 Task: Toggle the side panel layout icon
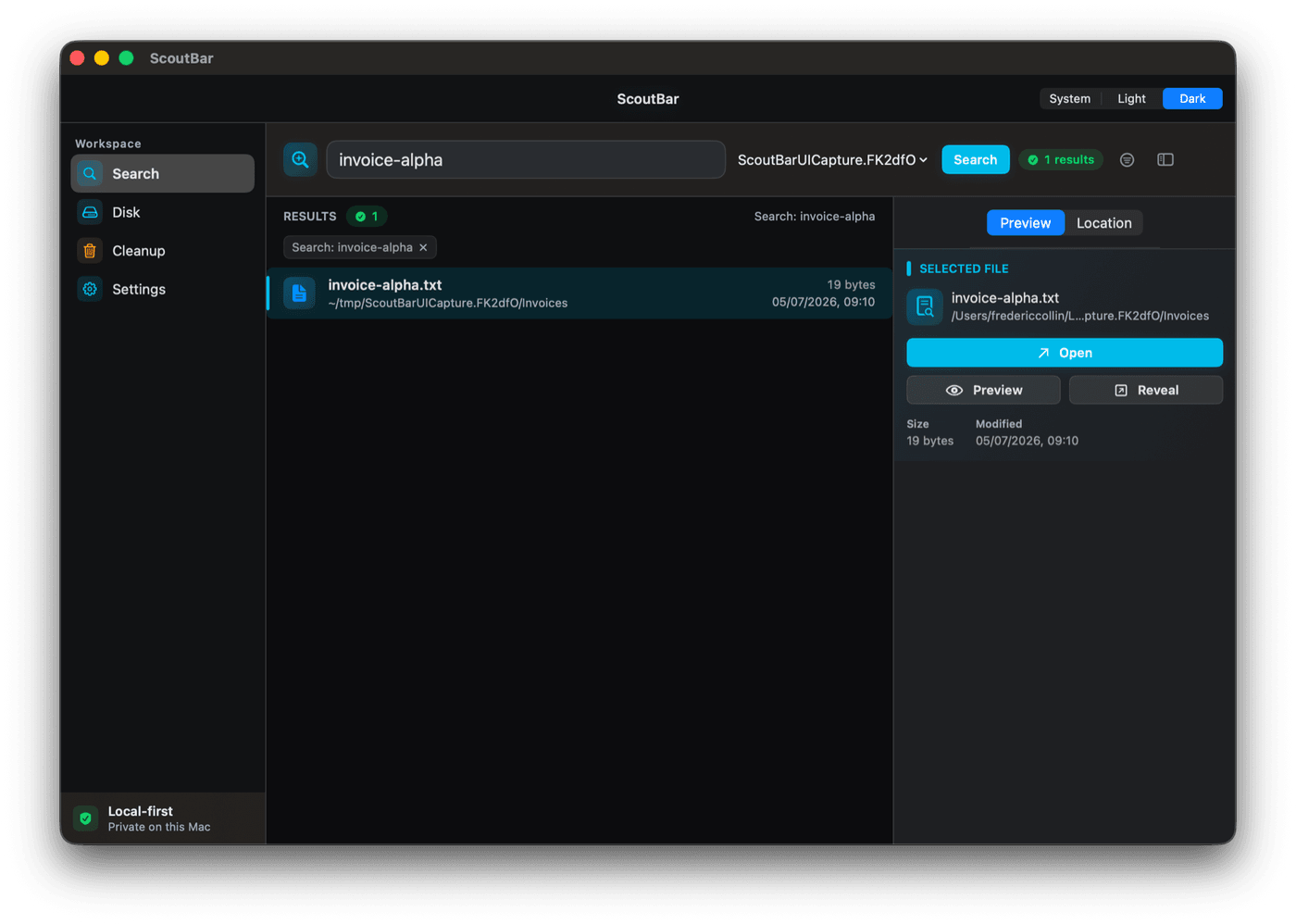1165,159
